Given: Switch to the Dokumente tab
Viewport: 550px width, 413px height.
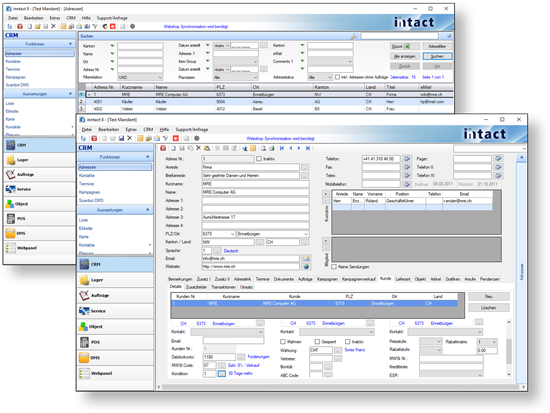Looking at the screenshot, I should click(x=283, y=279).
